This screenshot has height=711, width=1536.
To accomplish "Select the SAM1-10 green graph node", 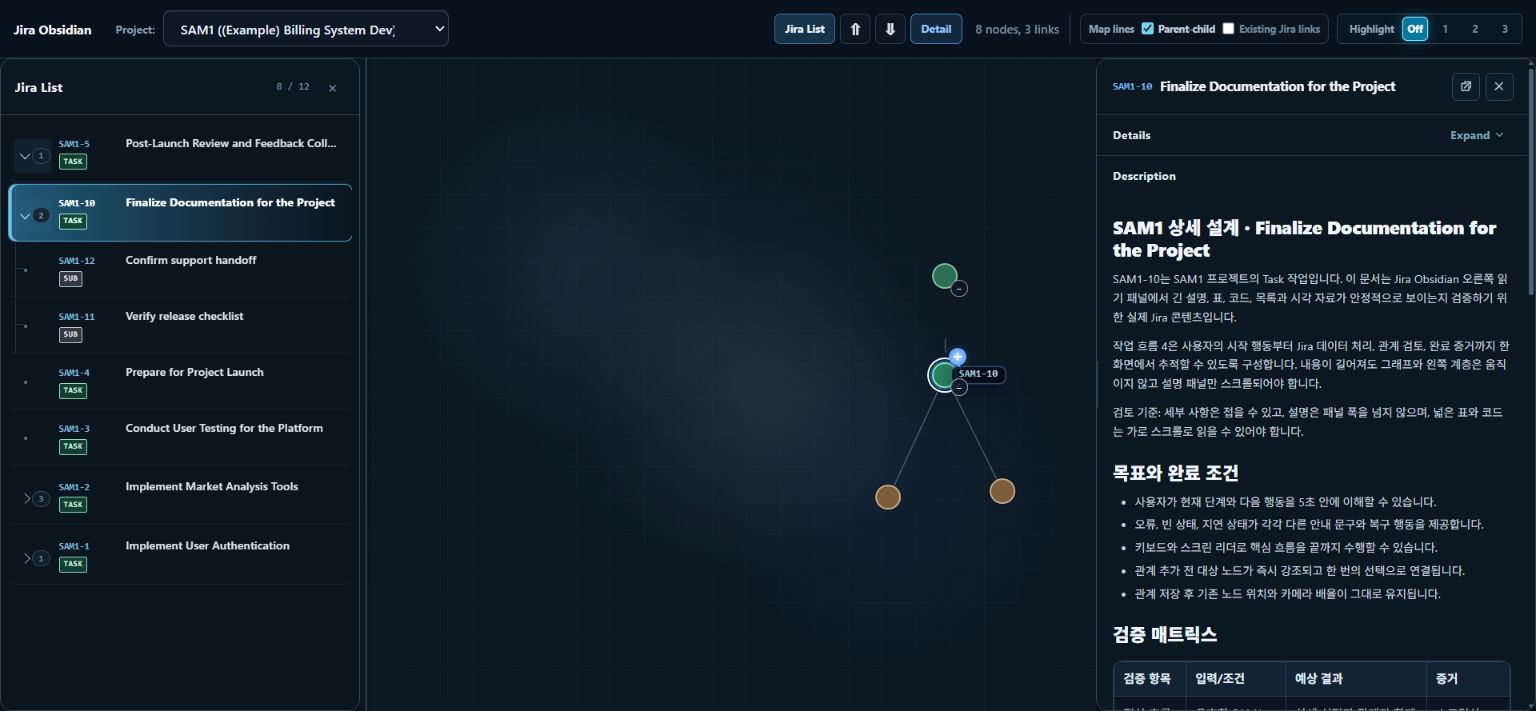I will 944,375.
